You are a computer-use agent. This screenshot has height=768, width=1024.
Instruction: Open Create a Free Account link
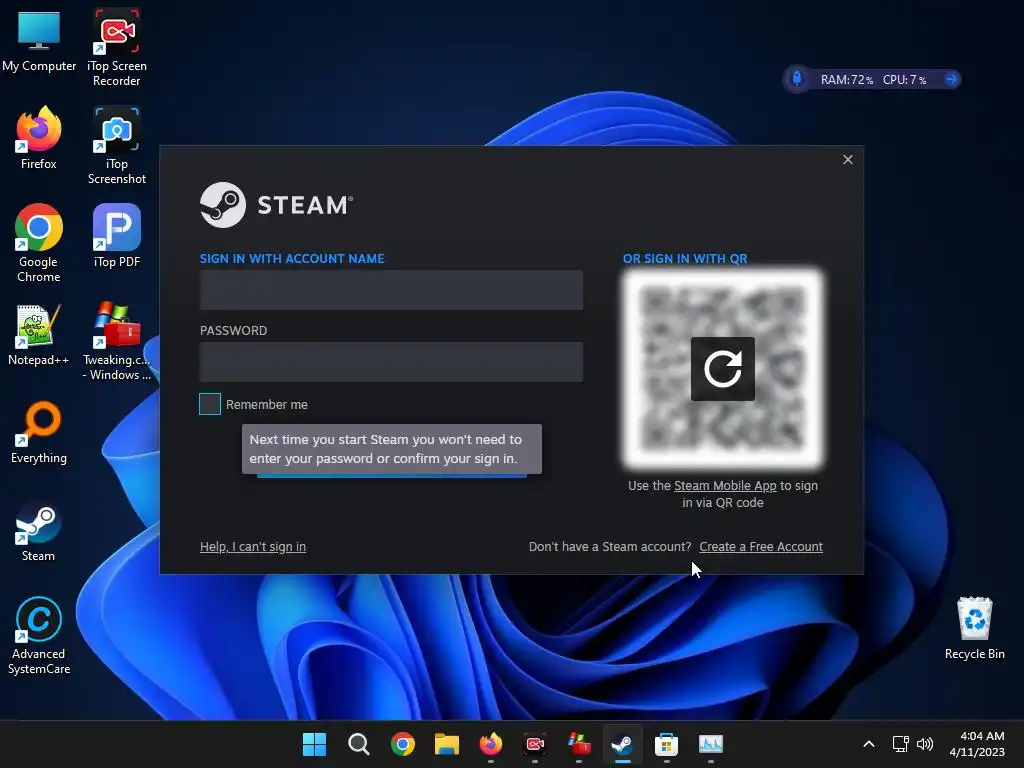click(761, 547)
